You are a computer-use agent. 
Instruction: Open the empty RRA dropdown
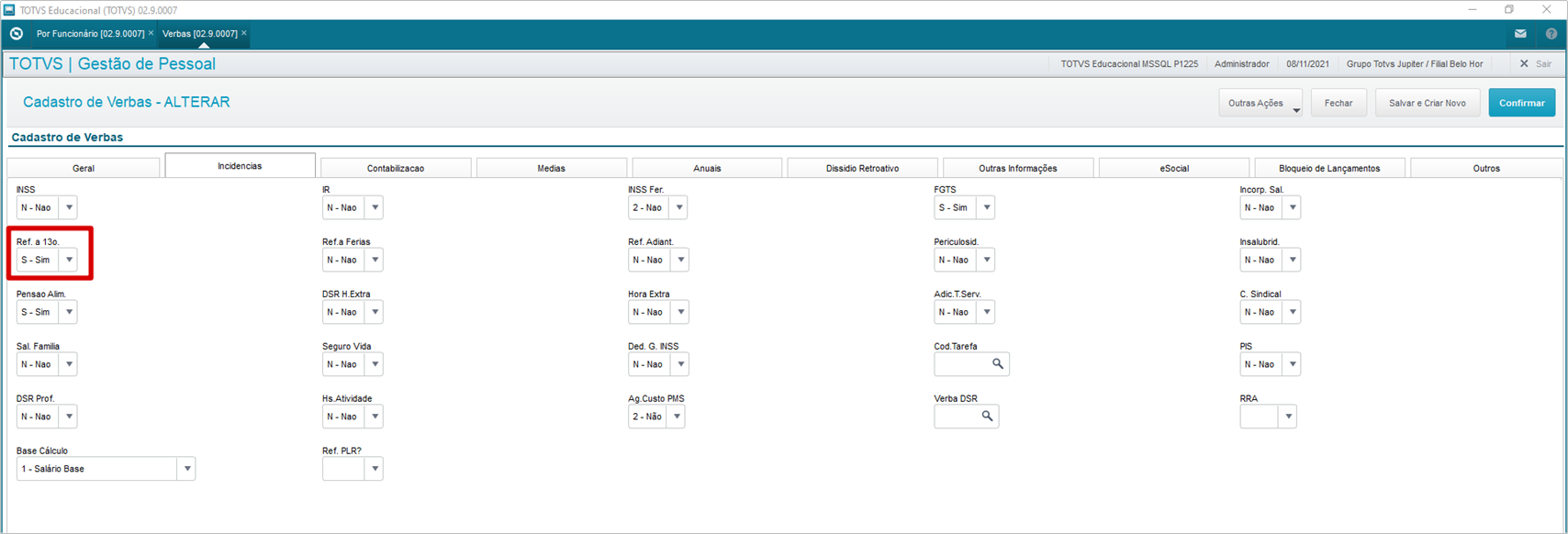coord(1269,417)
